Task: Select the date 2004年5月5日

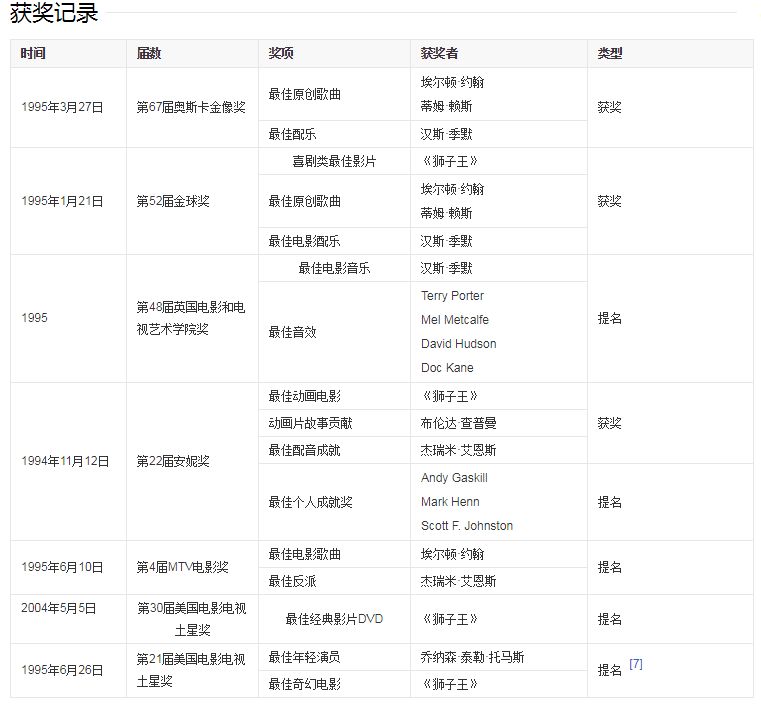Action: (x=59, y=608)
